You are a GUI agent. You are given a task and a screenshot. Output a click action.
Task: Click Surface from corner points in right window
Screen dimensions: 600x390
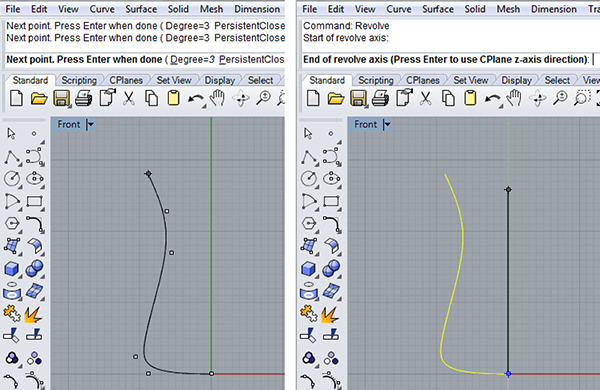point(308,246)
